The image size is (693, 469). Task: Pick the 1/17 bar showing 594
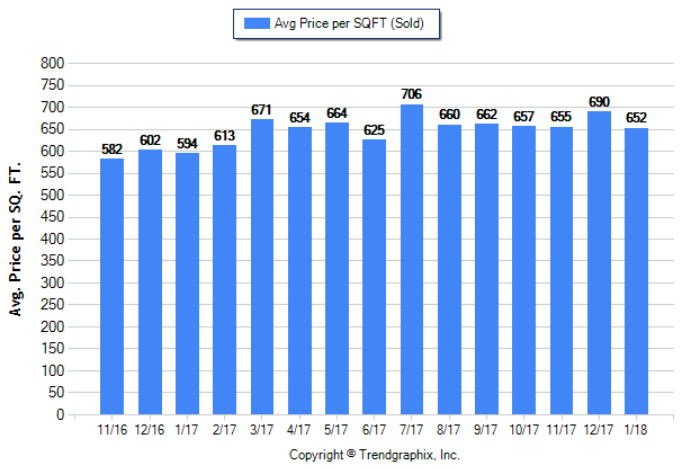(187, 284)
